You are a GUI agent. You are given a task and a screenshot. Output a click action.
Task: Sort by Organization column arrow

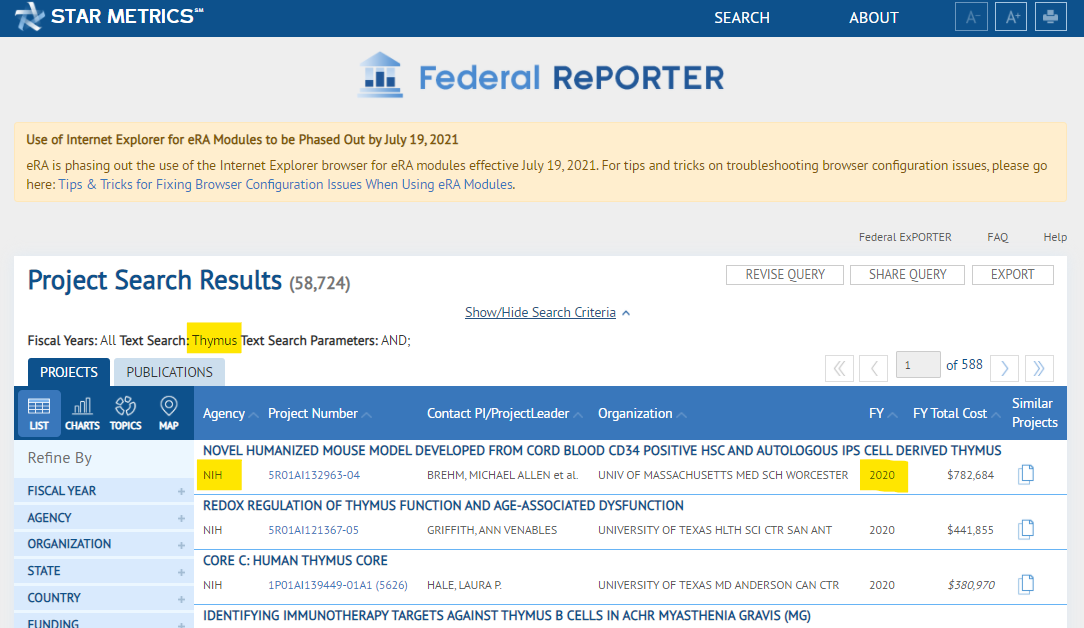click(682, 415)
